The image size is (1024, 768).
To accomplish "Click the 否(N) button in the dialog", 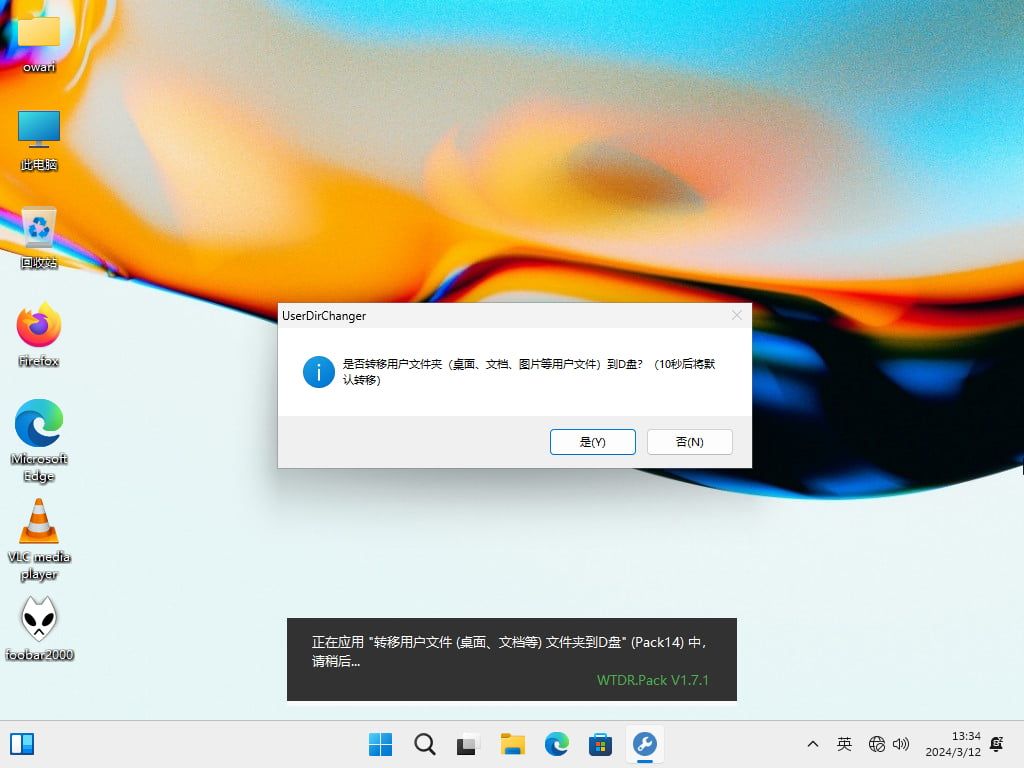I will point(689,442).
